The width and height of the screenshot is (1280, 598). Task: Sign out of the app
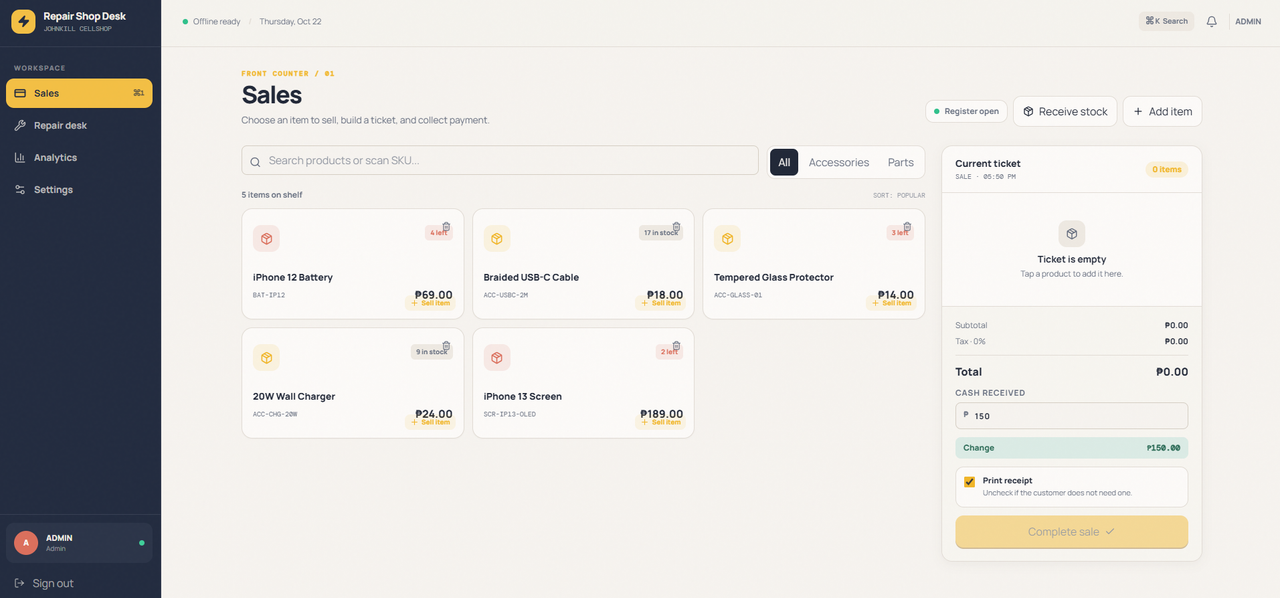point(44,583)
